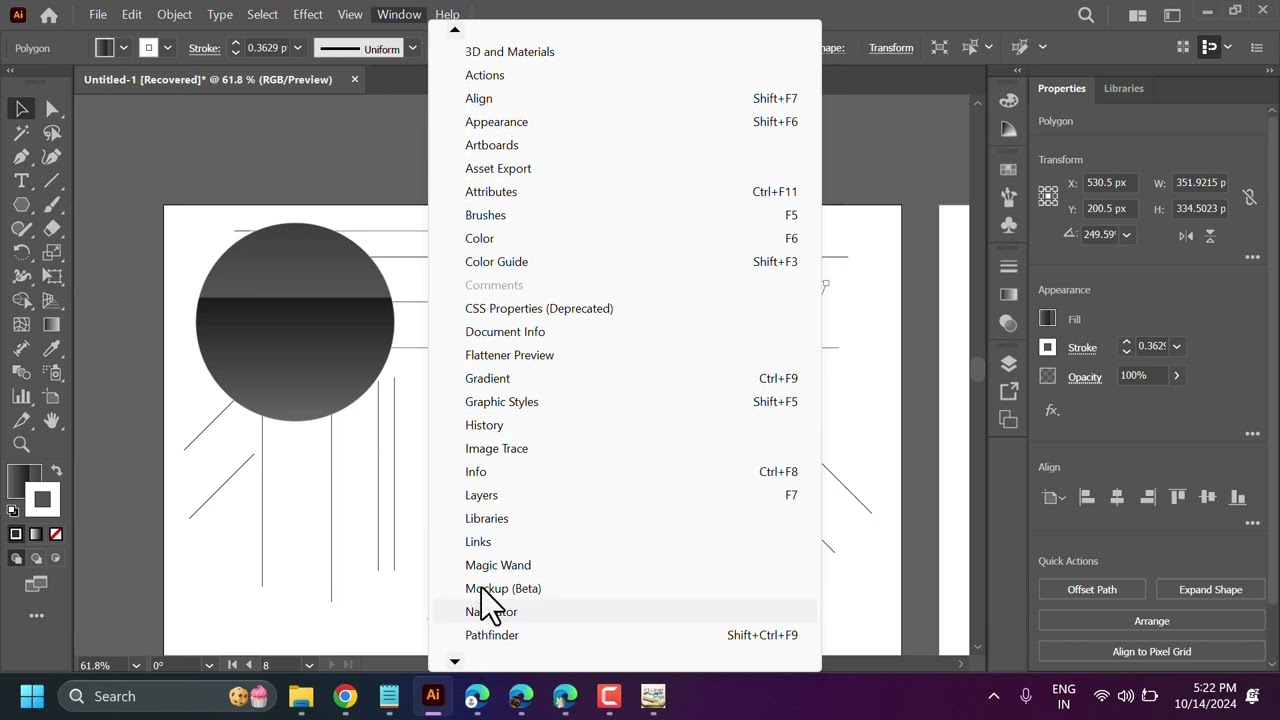This screenshot has height=720, width=1280.
Task: Open the Symbols club-shaped panel icon
Action: click(1008, 225)
